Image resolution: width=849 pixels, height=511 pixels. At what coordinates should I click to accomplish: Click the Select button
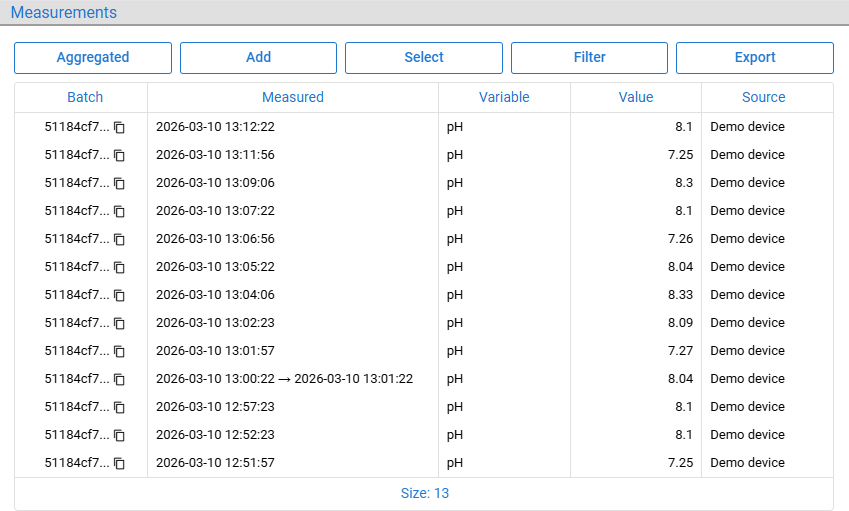coord(424,57)
